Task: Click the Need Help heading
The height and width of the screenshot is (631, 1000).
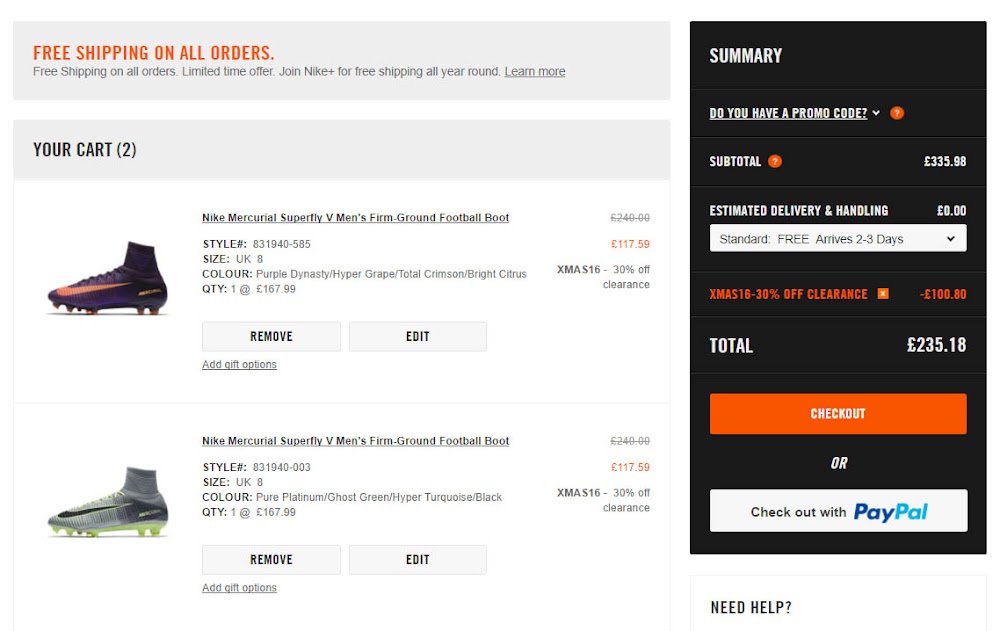Action: point(751,607)
